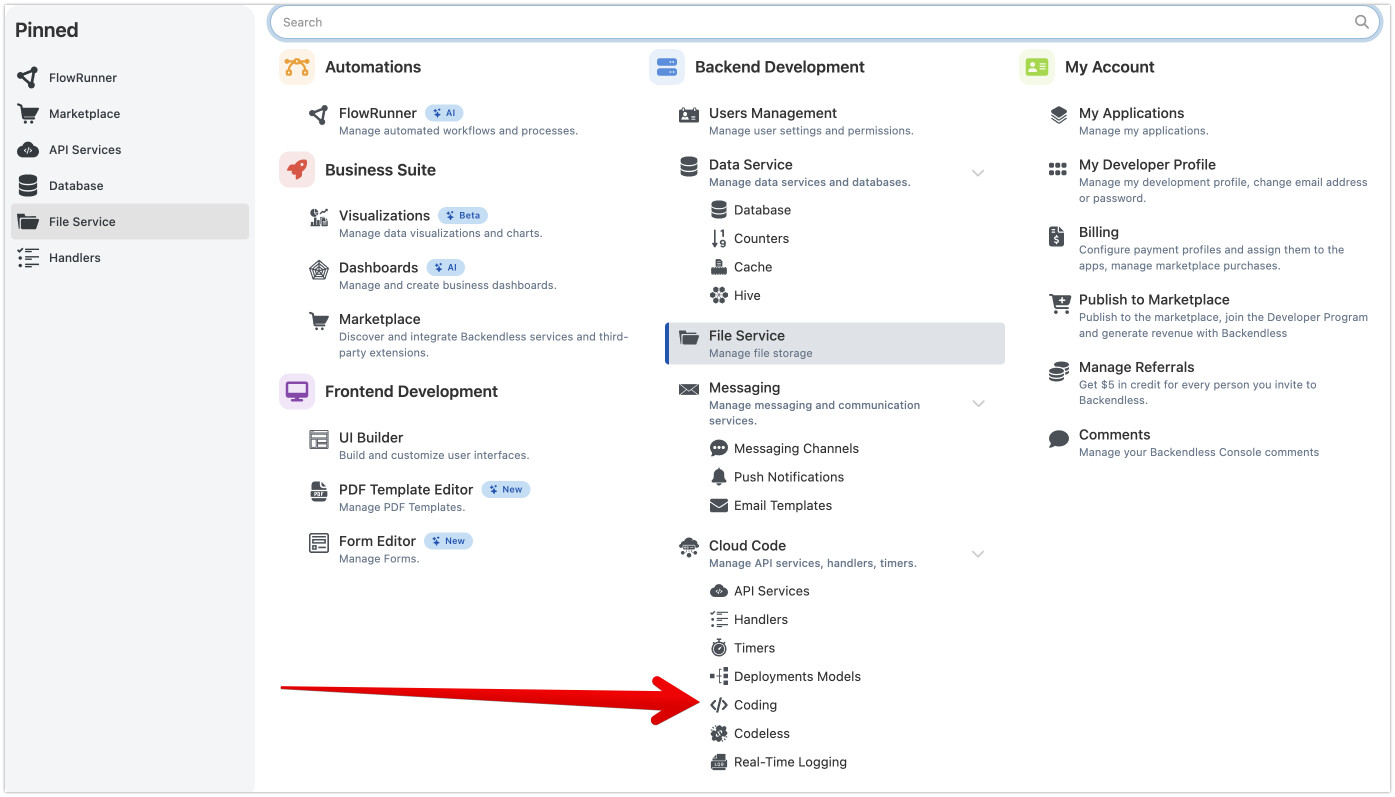The image size is (1395, 797).
Task: Open Messaging Channels item
Action: [x=796, y=449]
